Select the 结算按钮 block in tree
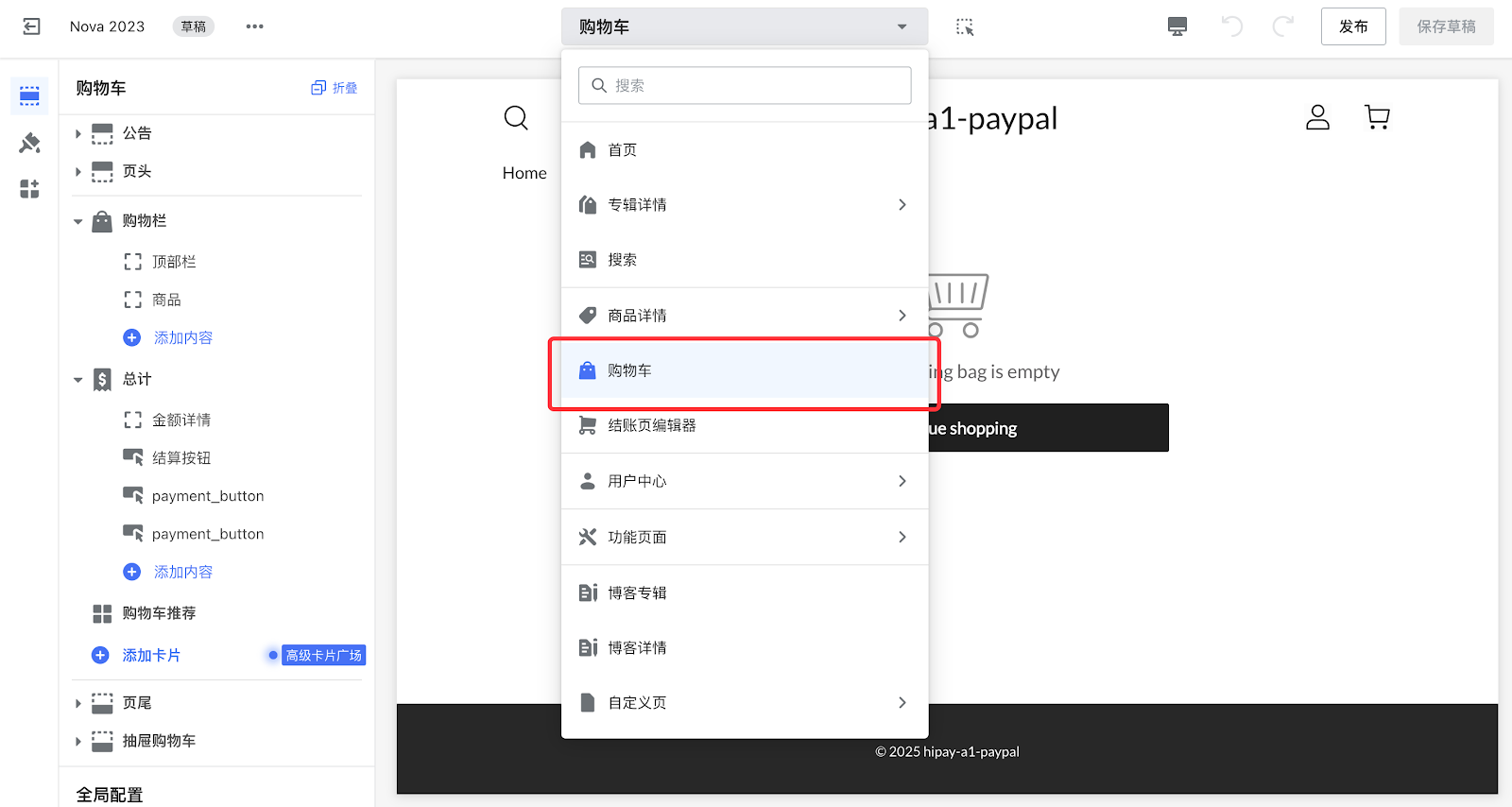 [181, 458]
